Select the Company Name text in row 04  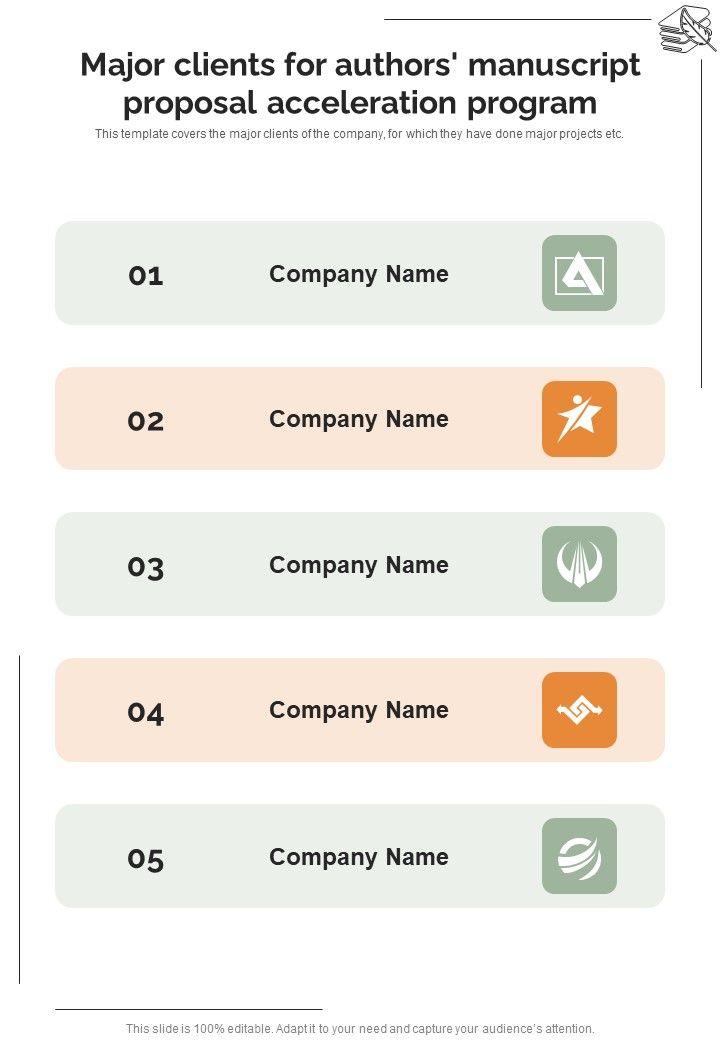coord(358,710)
